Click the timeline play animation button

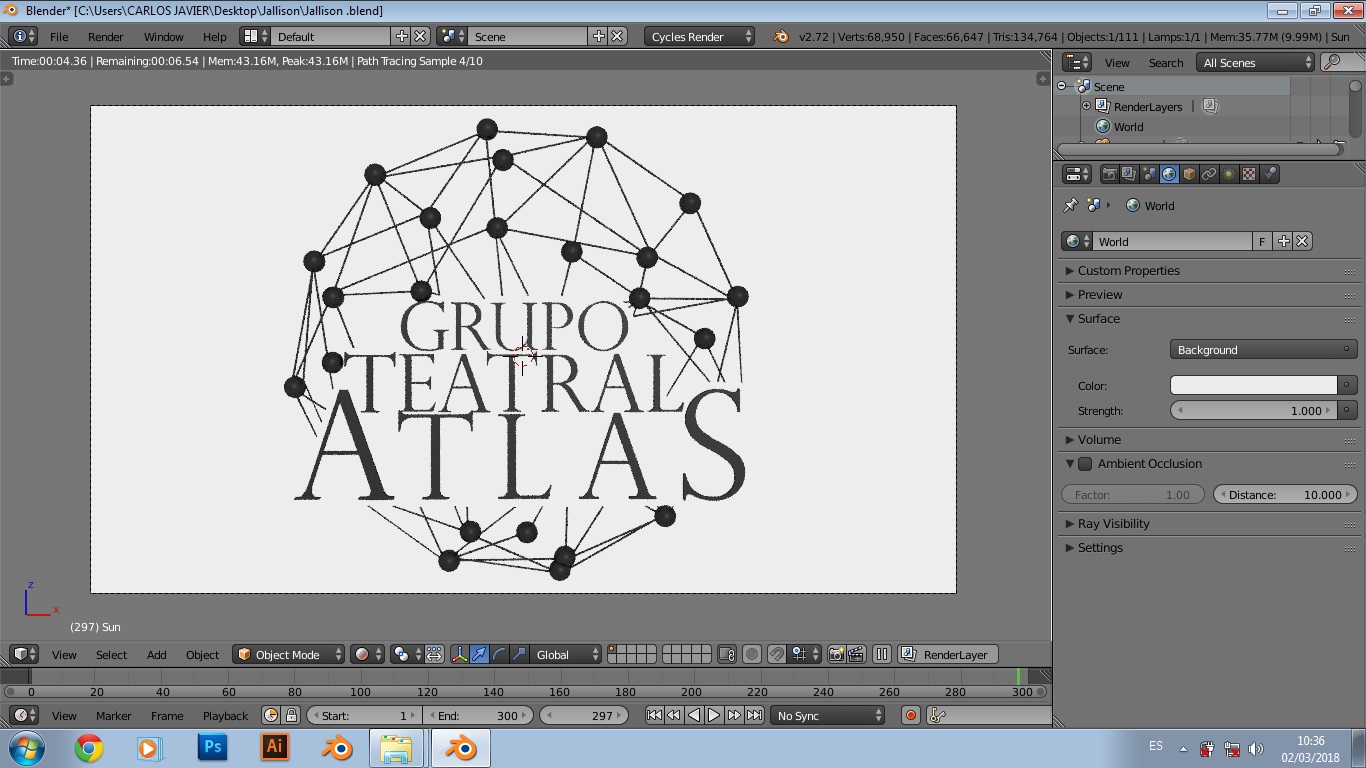[x=714, y=715]
